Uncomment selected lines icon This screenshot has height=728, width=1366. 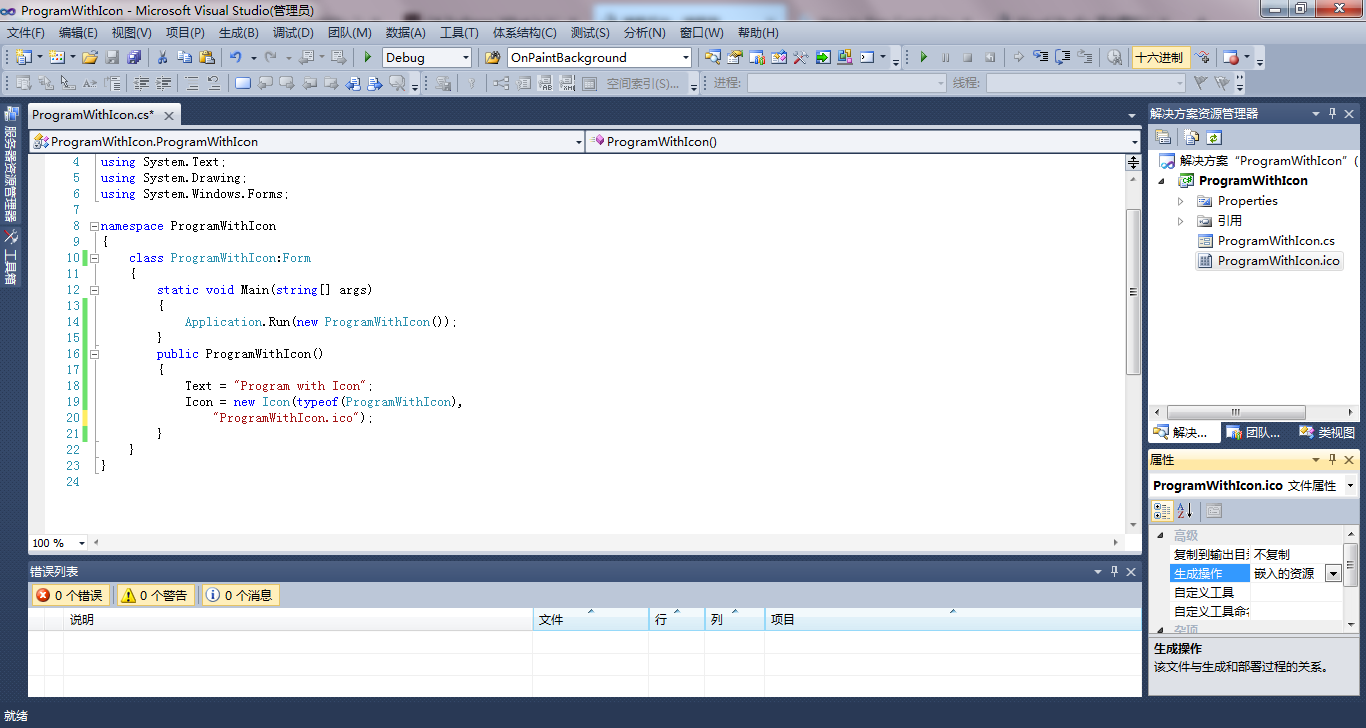pyautogui.click(x=212, y=83)
